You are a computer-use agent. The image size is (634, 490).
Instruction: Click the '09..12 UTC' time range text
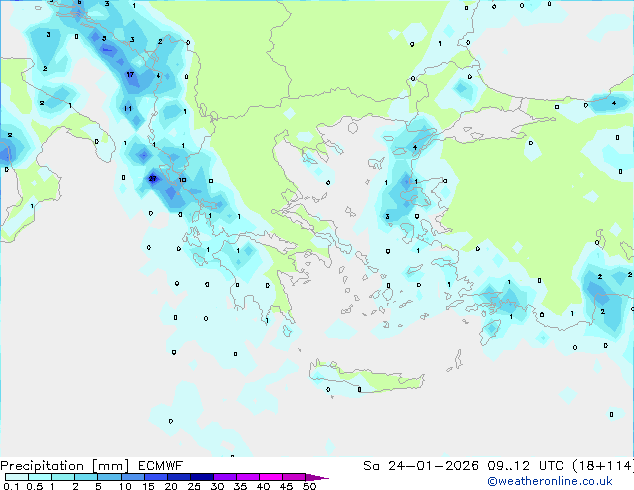tap(525, 466)
